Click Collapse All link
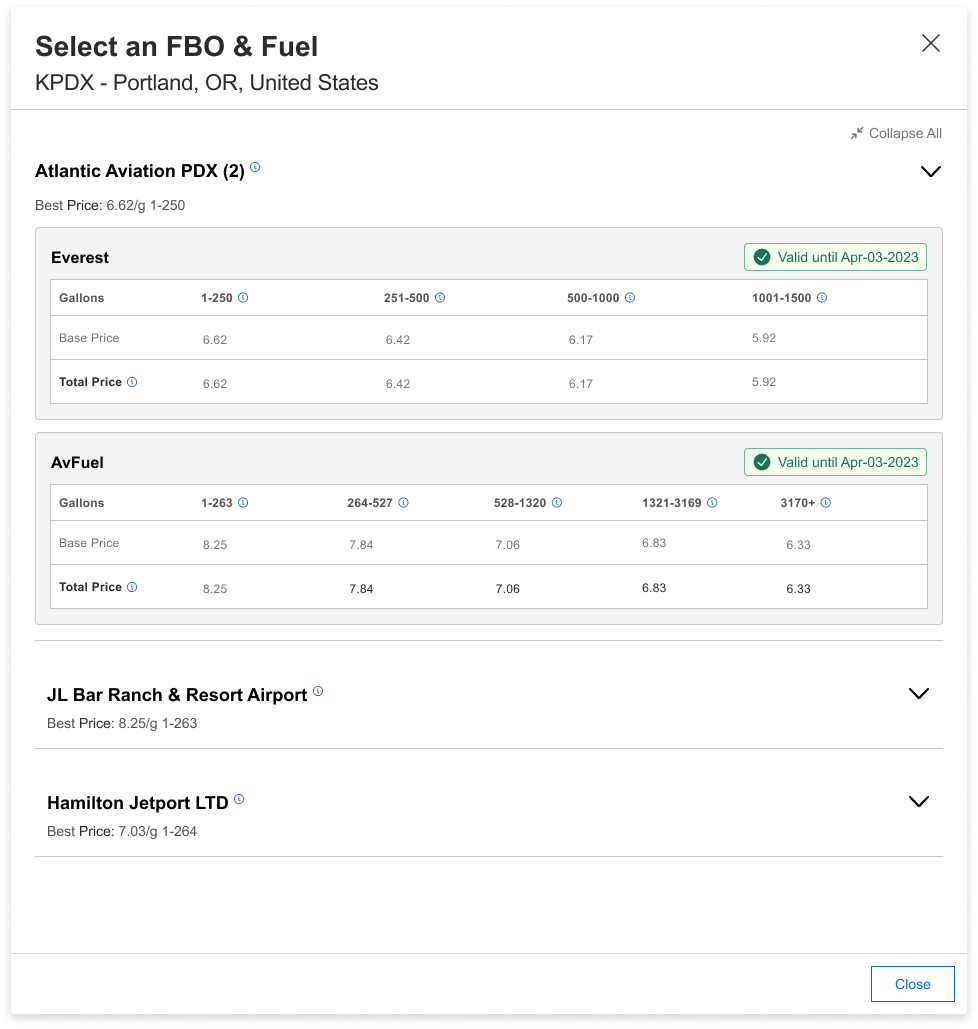Screen dimensions: 978x1029 896,133
